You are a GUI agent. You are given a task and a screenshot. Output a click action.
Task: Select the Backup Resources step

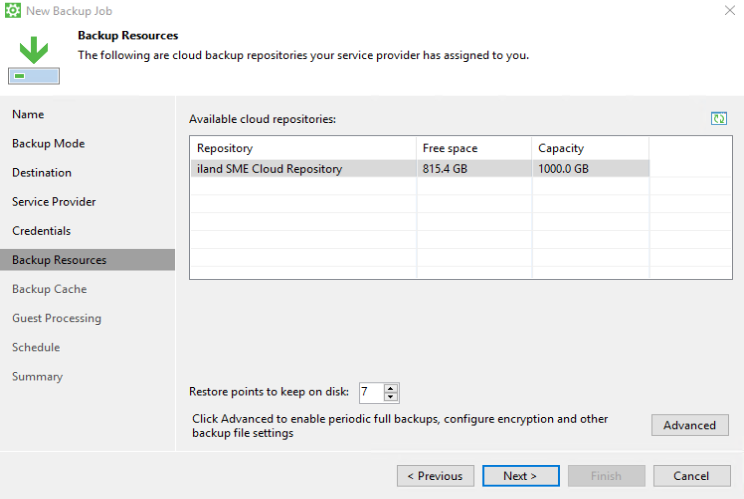pos(59,260)
